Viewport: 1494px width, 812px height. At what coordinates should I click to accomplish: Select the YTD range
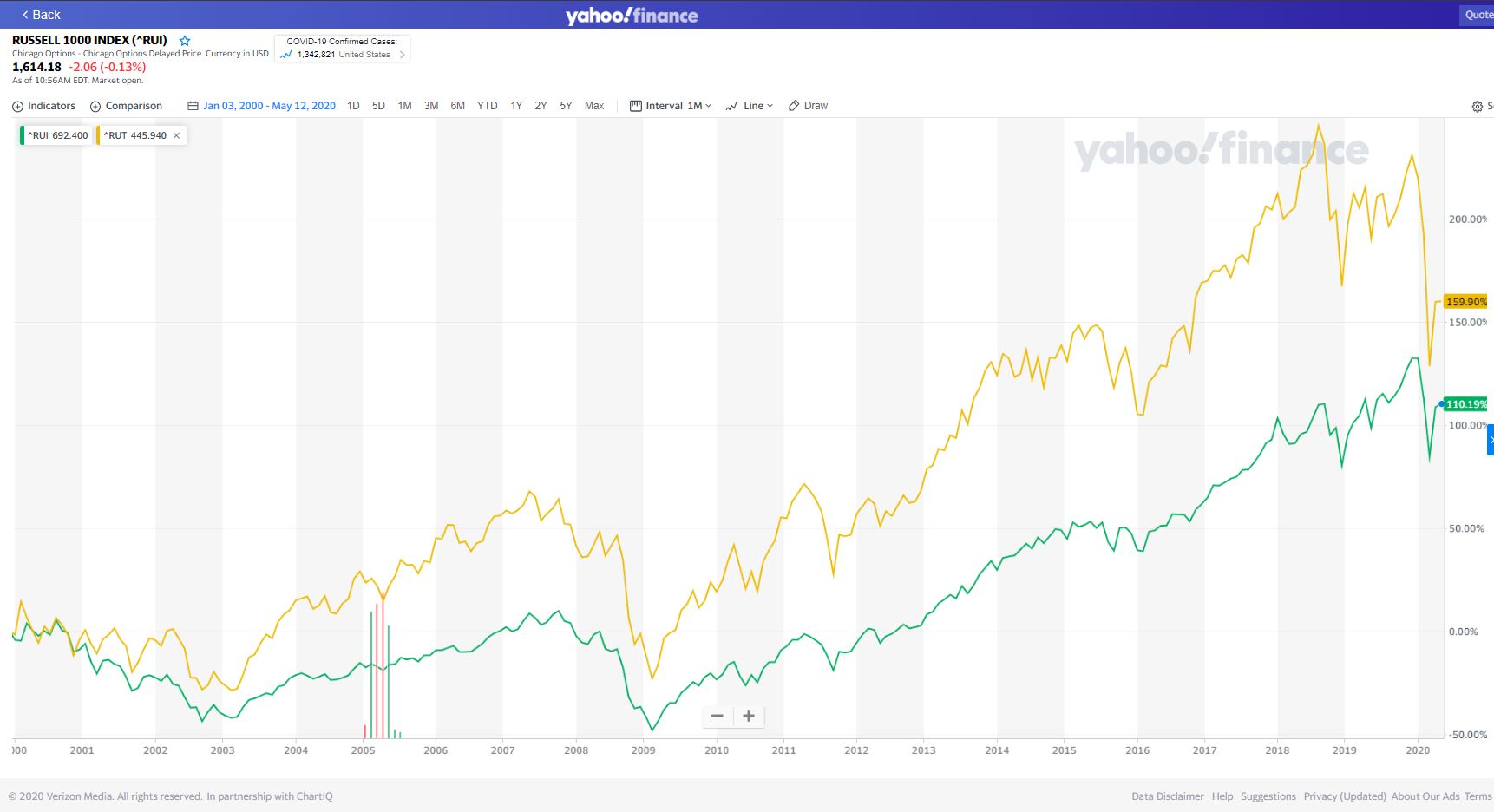coord(488,106)
